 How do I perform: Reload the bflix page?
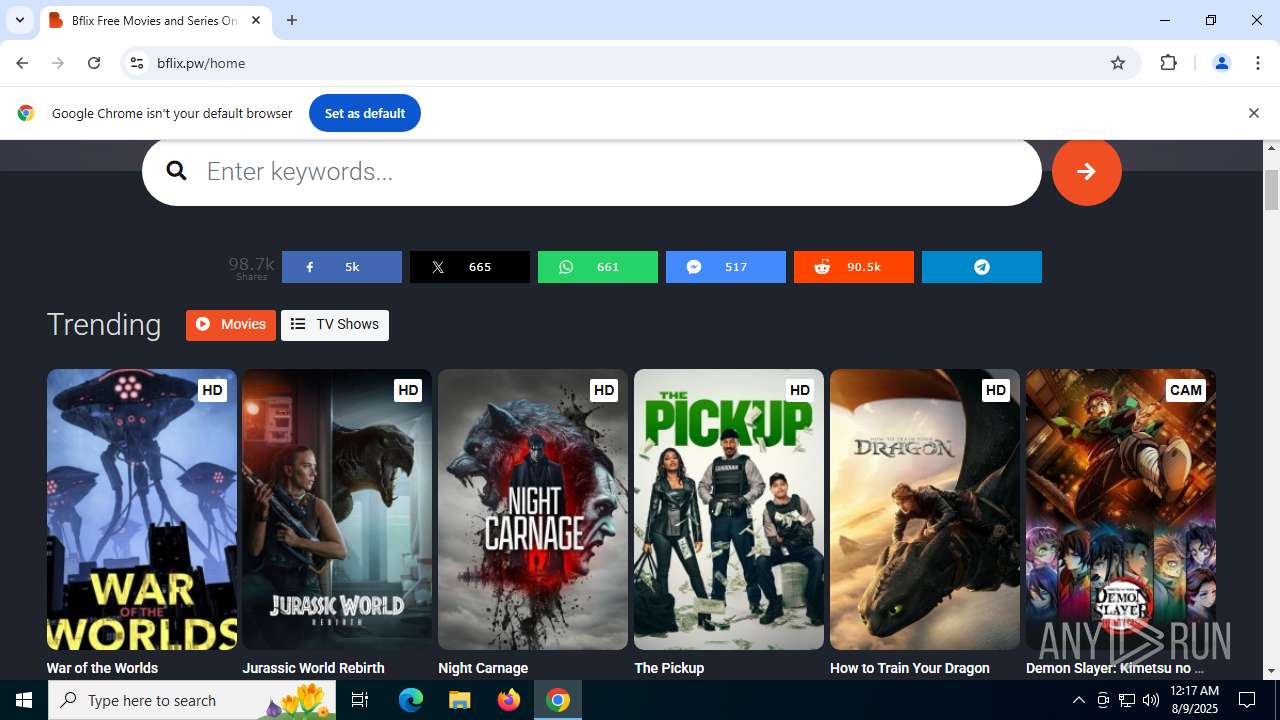[94, 63]
